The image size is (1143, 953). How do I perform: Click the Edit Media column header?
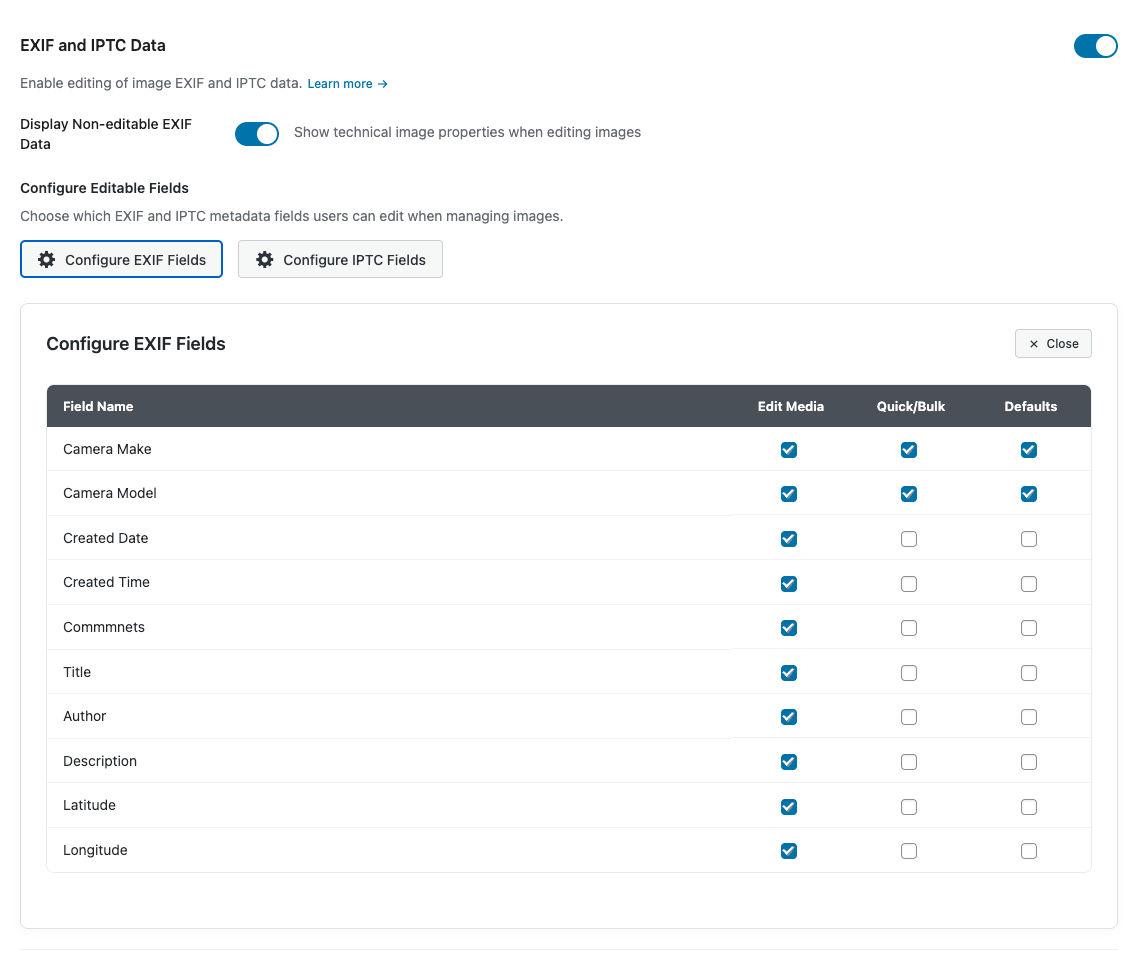point(790,407)
